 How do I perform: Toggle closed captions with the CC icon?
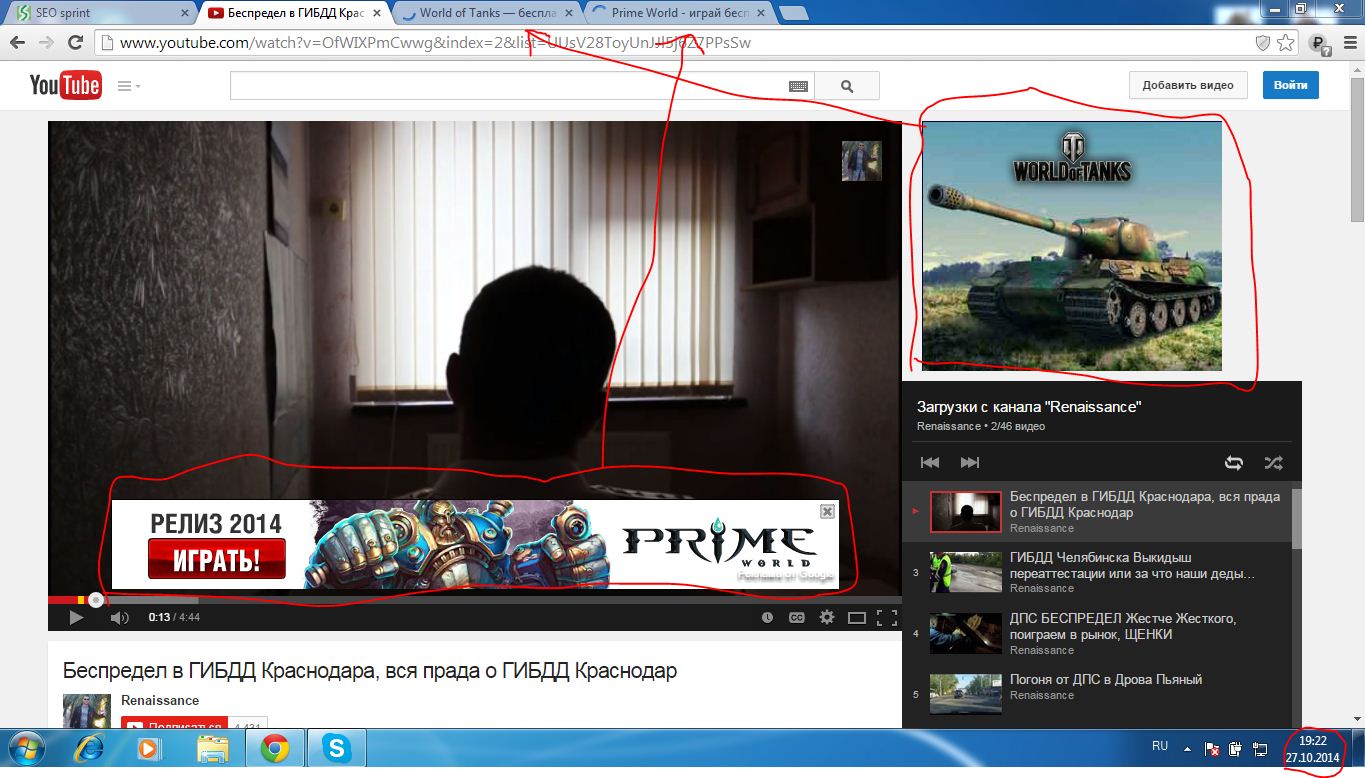(x=797, y=618)
